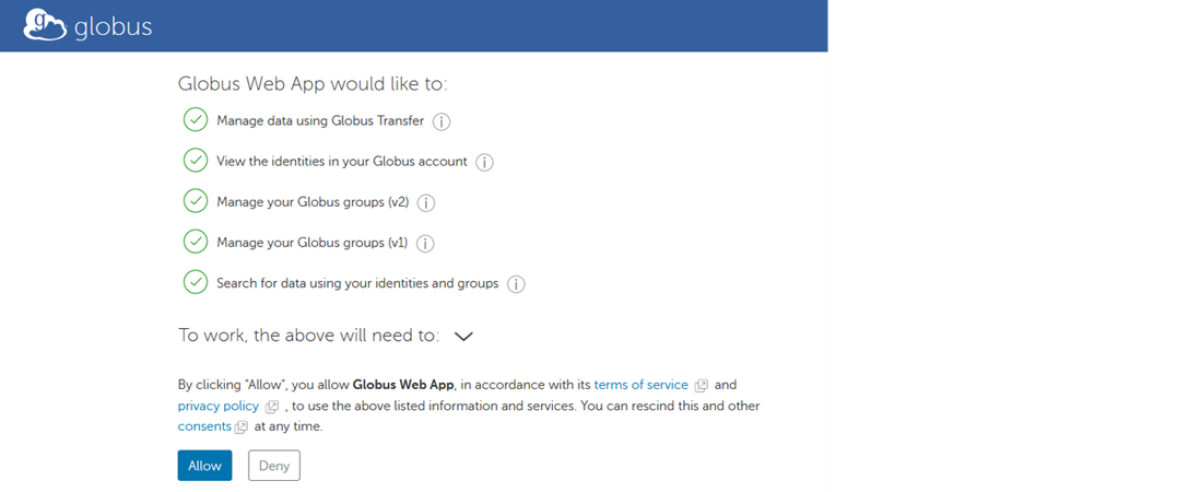Show info for Globus groups (v2)

coord(425,203)
